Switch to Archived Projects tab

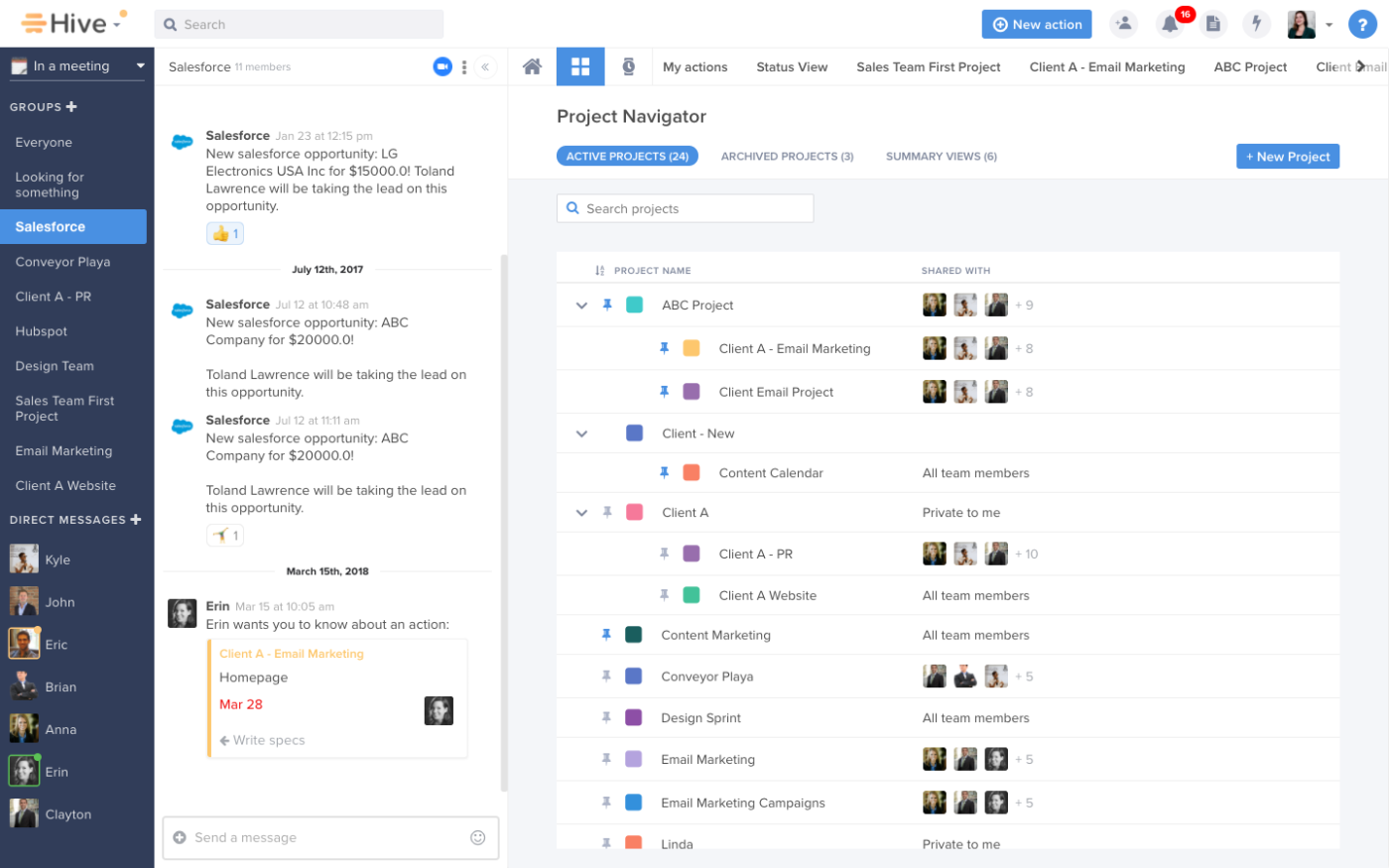pyautogui.click(x=787, y=156)
